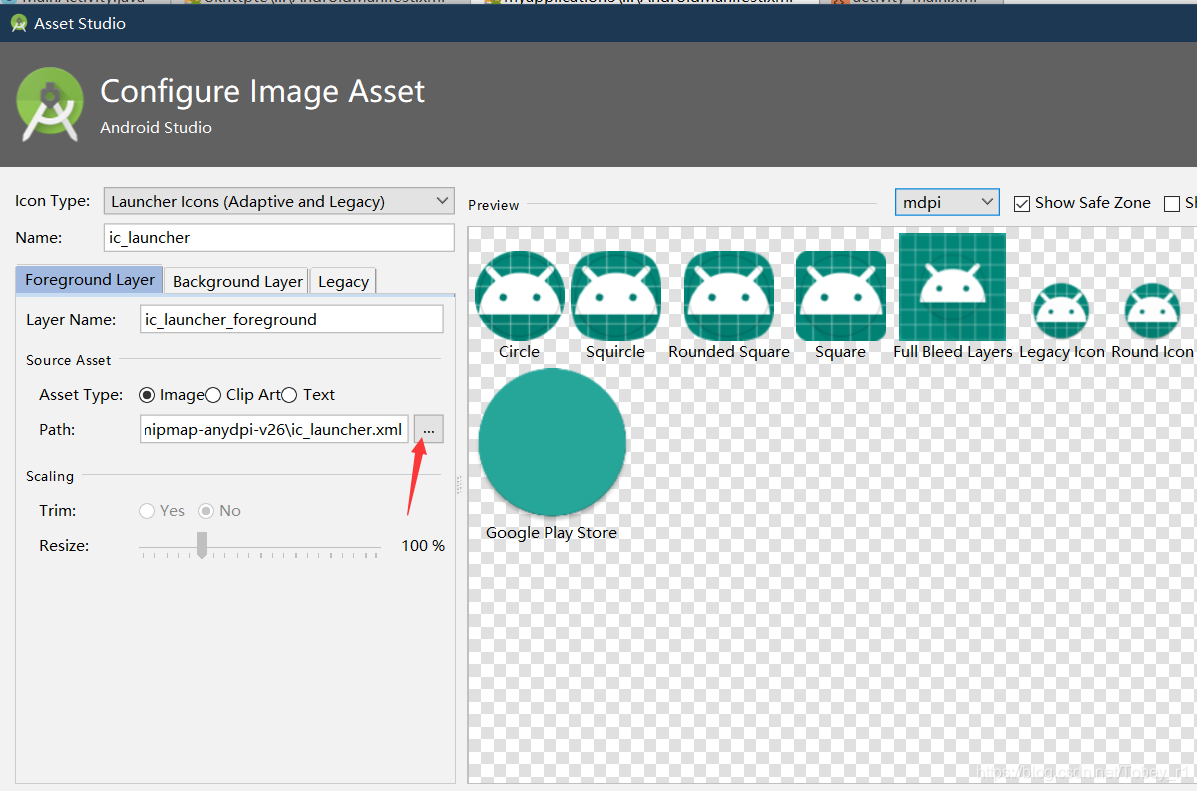The width and height of the screenshot is (1197, 791).
Task: Click the Squircle label text
Action: coord(615,352)
